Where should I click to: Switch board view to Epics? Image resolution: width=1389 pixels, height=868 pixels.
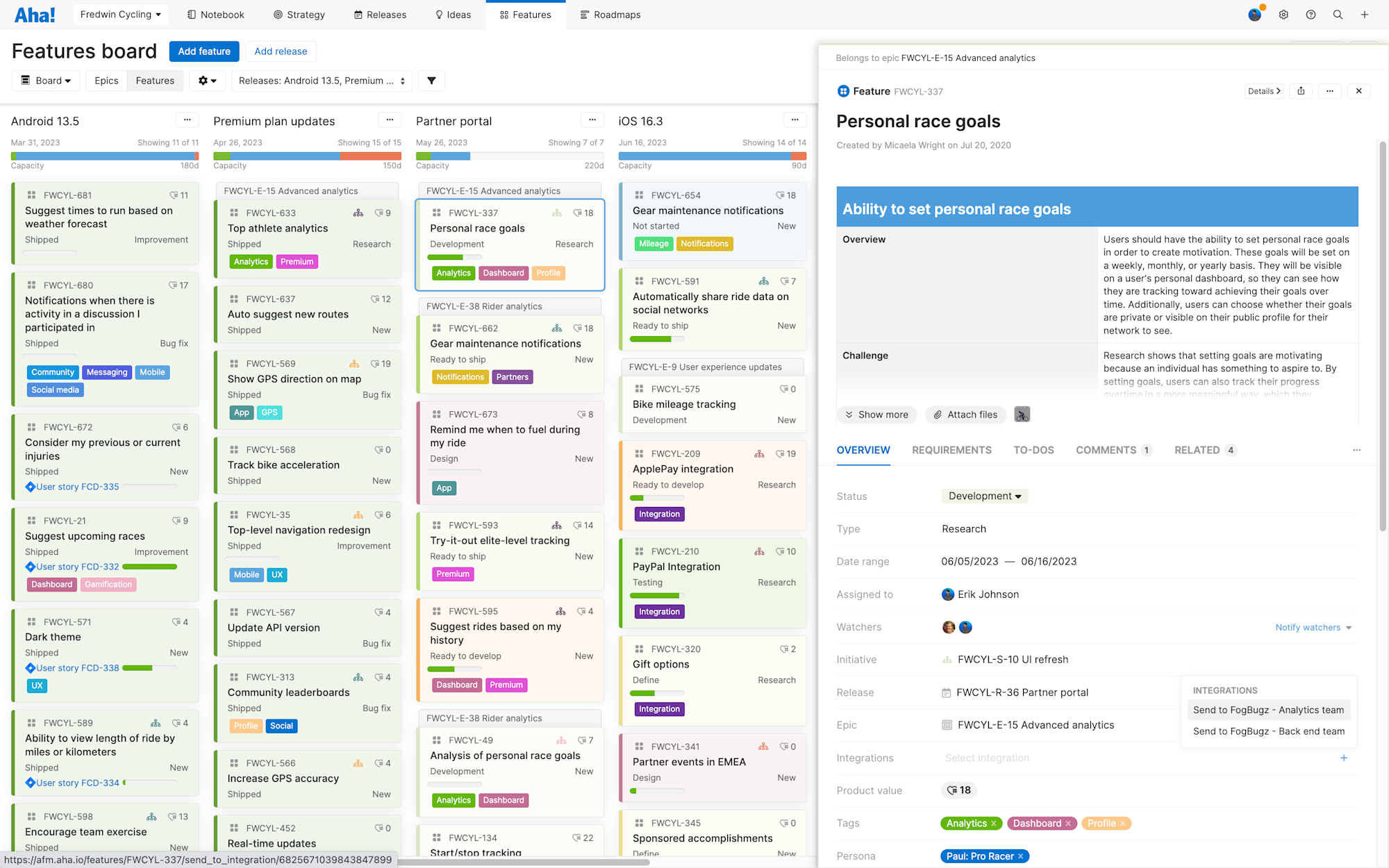pyautogui.click(x=106, y=81)
